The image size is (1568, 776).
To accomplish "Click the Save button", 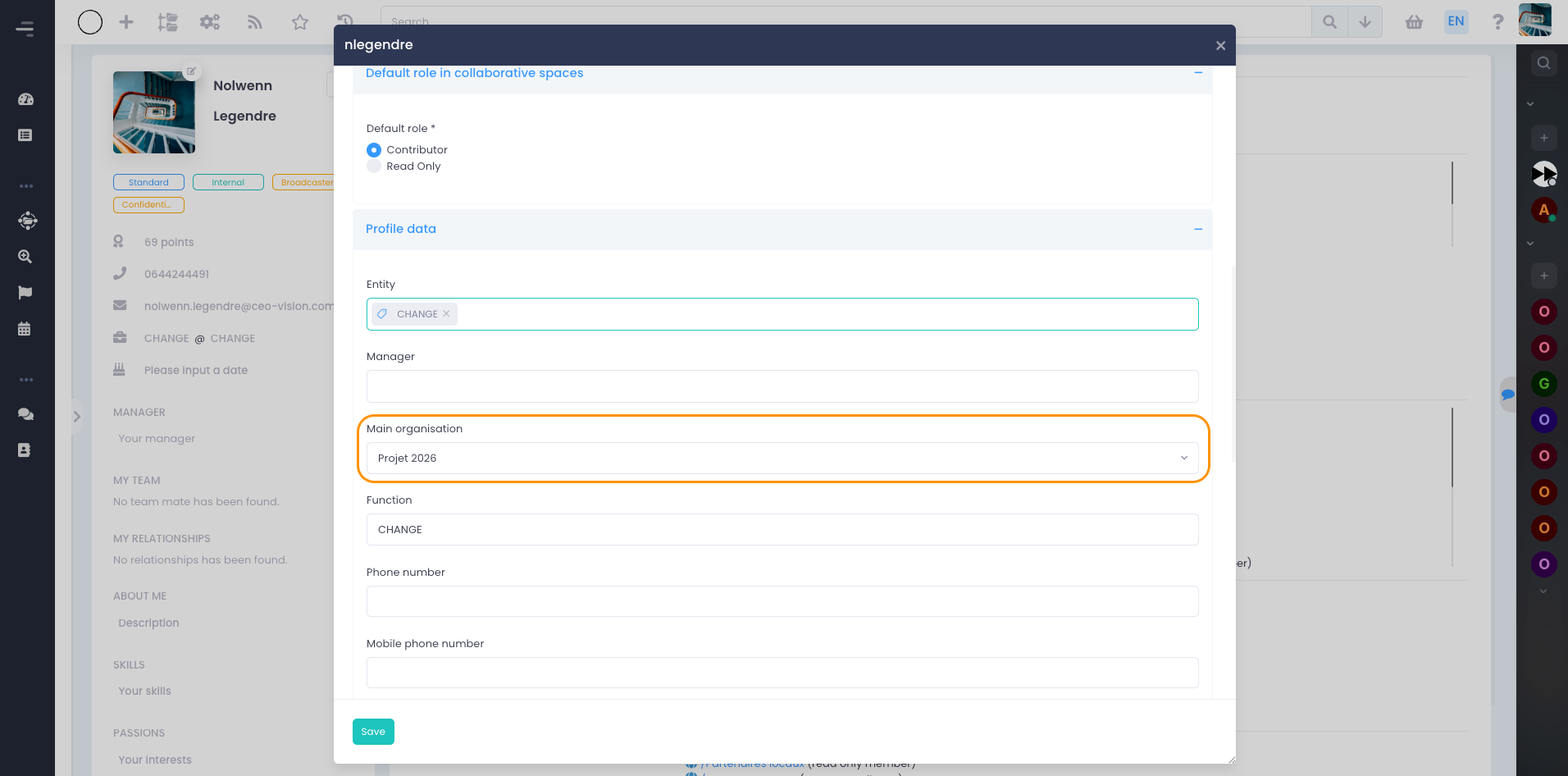I will pos(373,732).
